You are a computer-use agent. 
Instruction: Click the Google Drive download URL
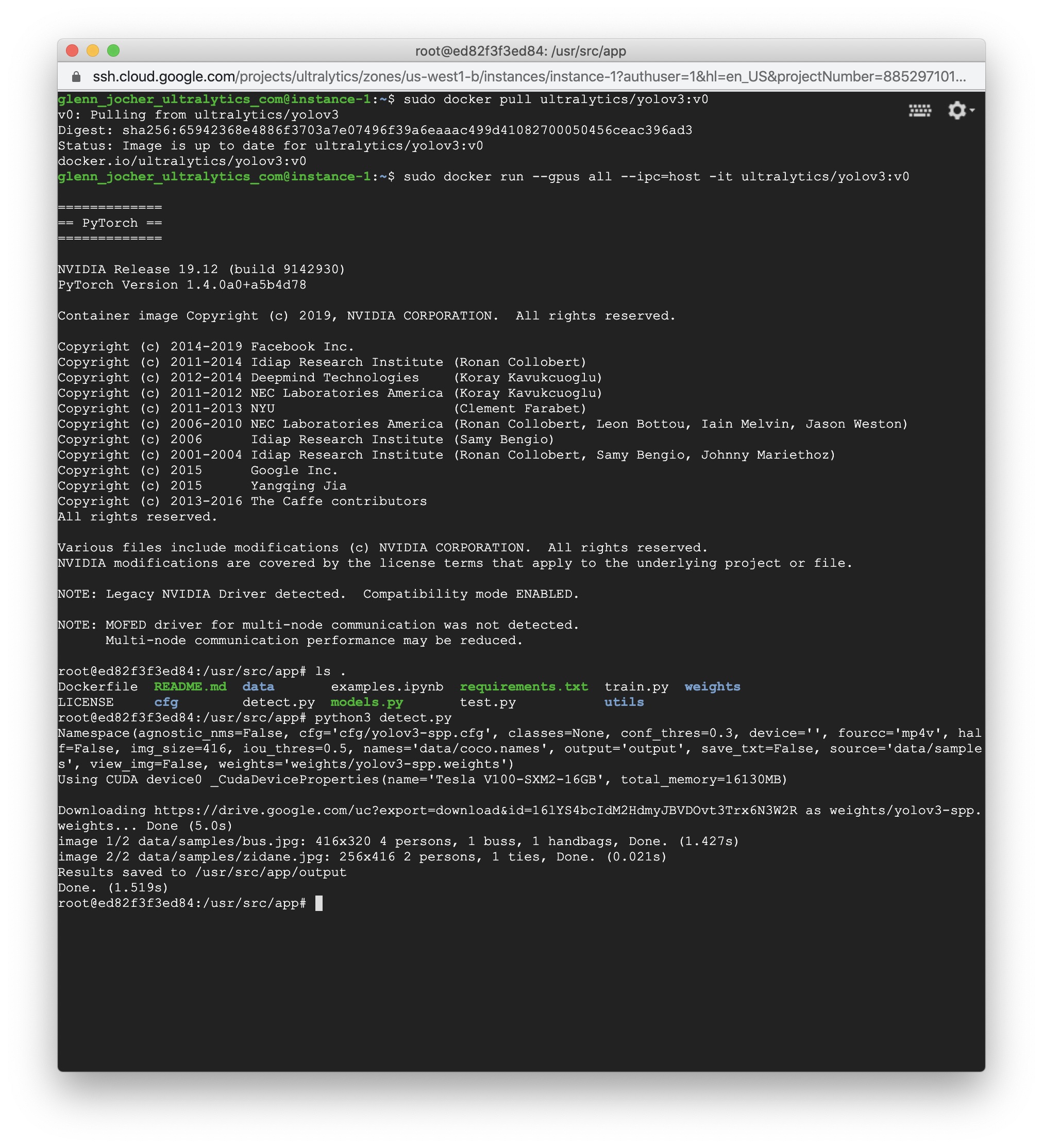(475, 811)
